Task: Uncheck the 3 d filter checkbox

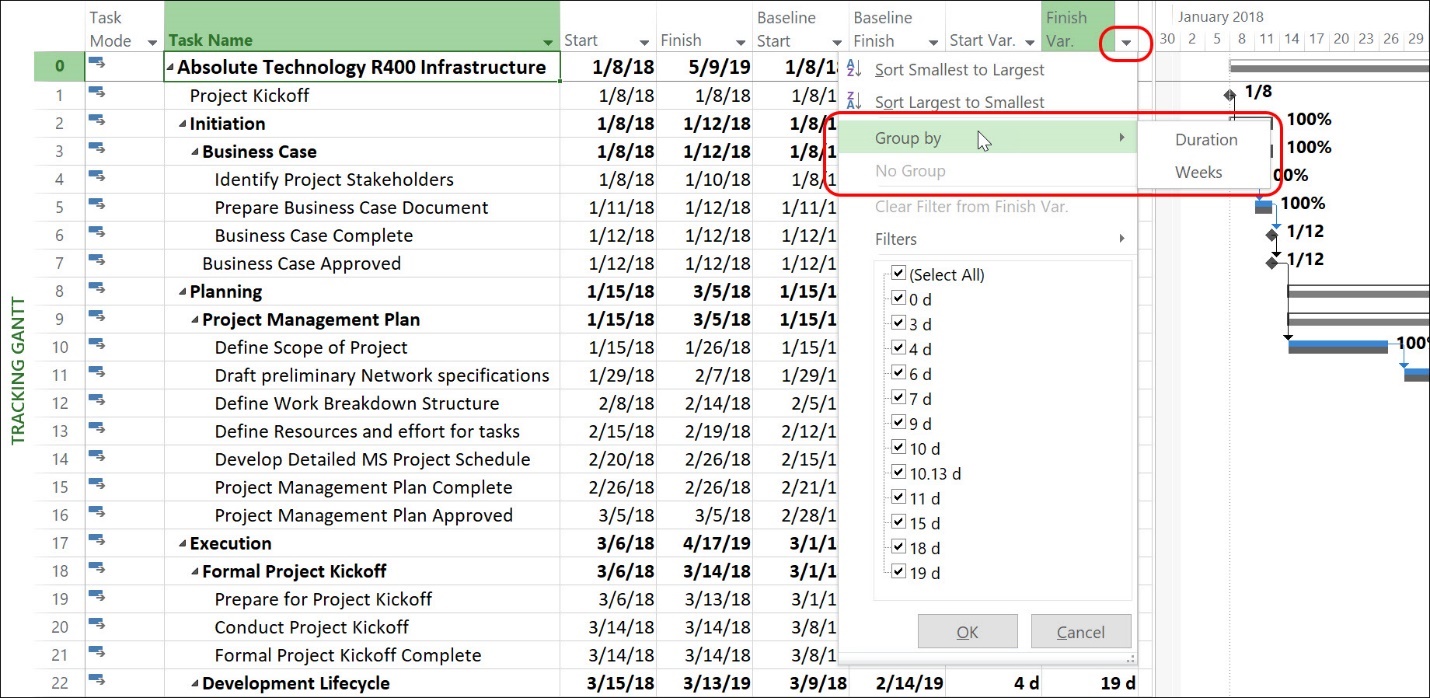Action: point(899,323)
